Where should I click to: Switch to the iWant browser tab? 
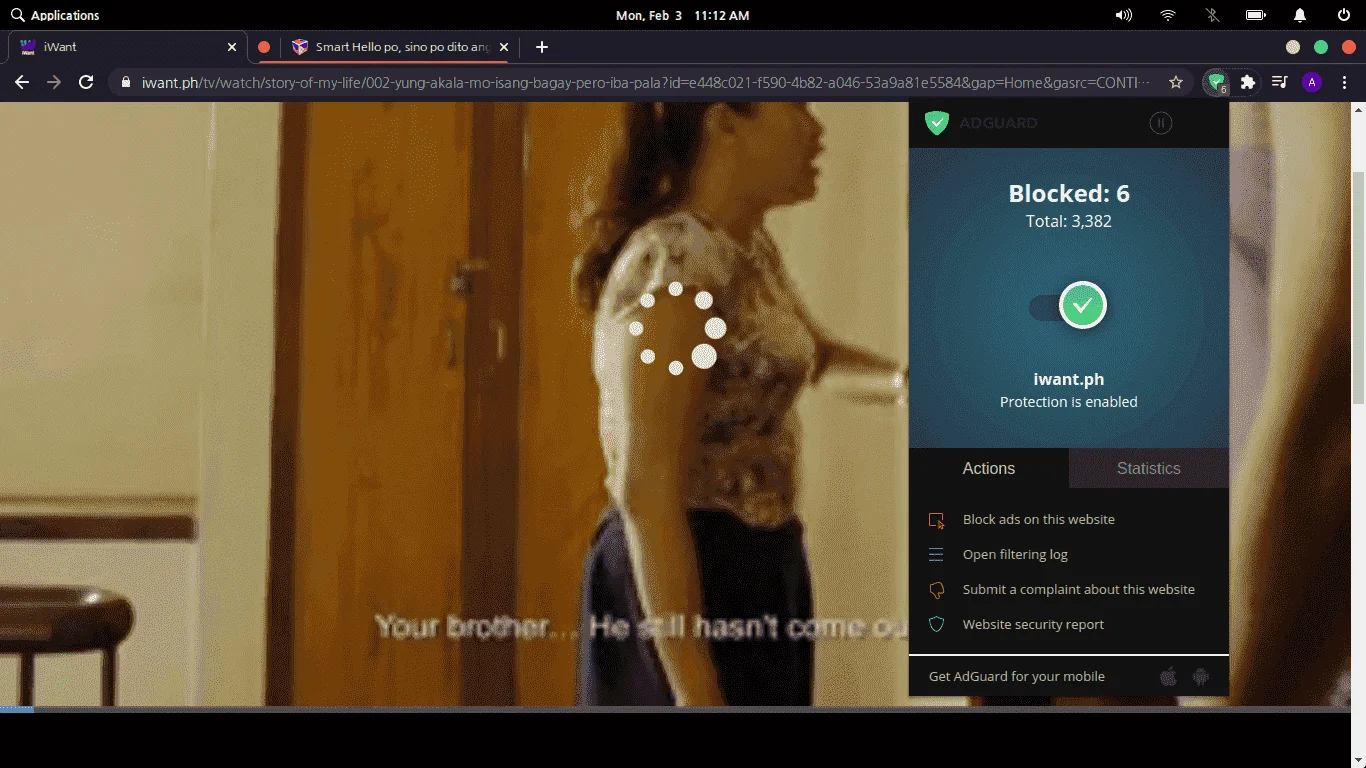pyautogui.click(x=128, y=47)
